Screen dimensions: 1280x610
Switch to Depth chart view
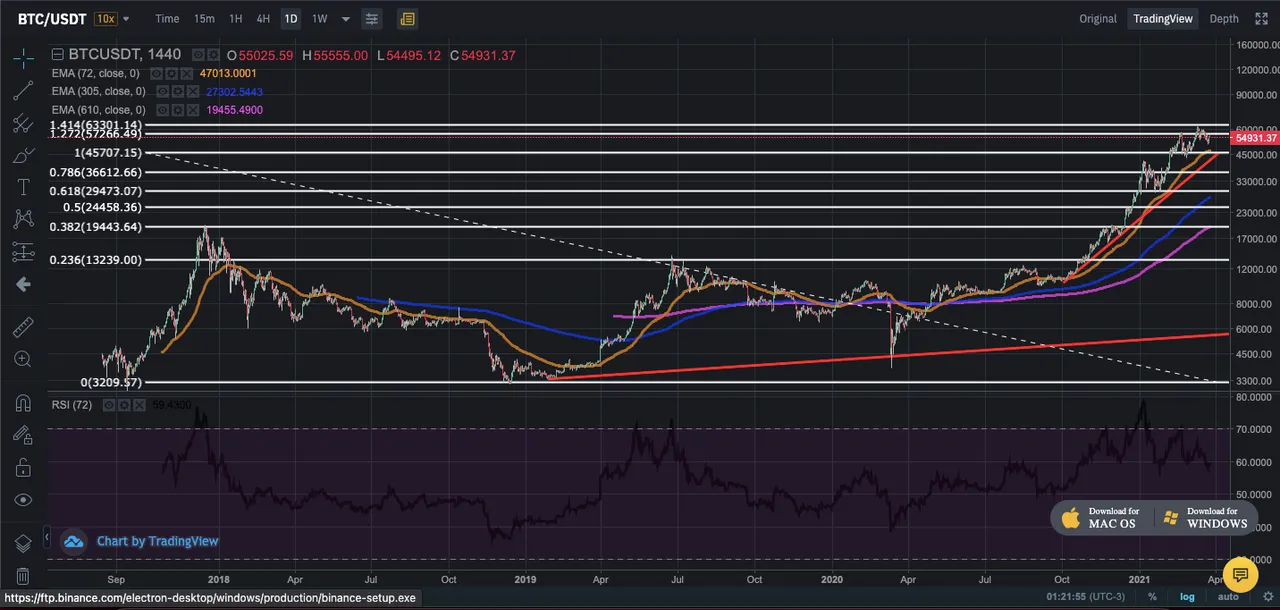[x=1224, y=19]
